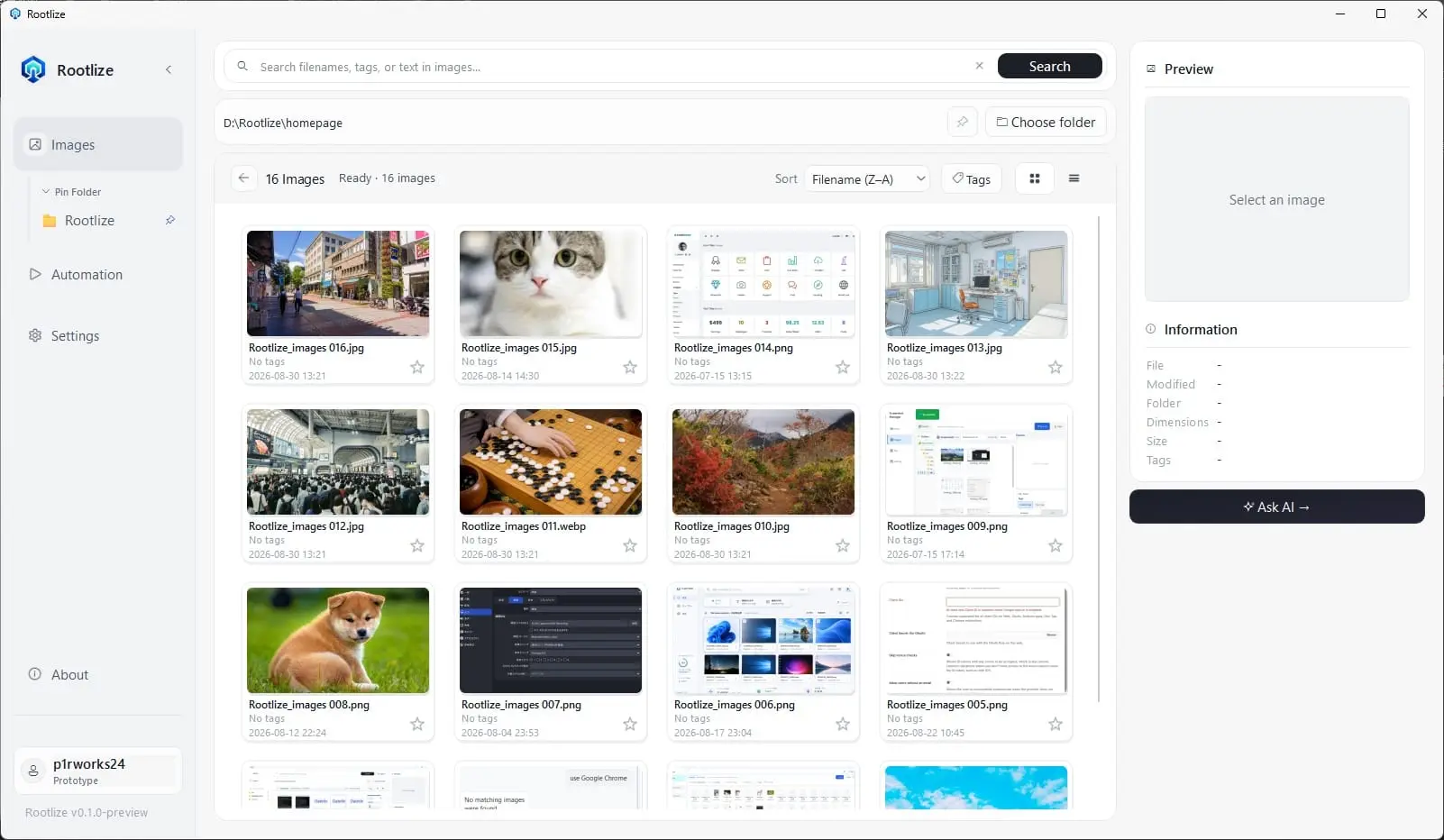Image resolution: width=1444 pixels, height=840 pixels.
Task: Favorite Rootlize_images 008.png
Action: click(417, 724)
